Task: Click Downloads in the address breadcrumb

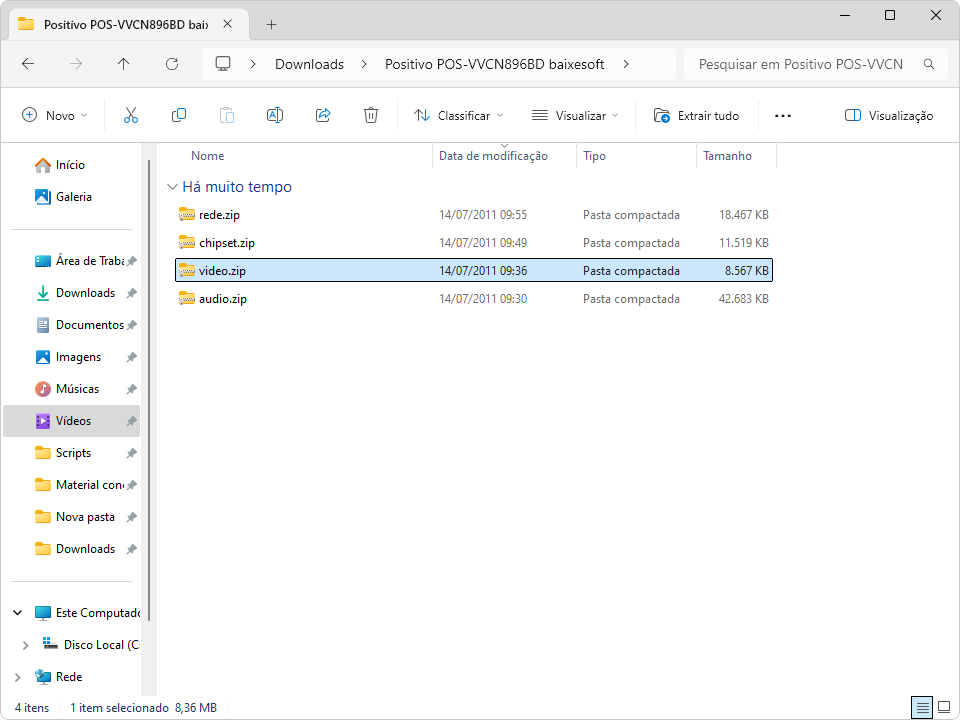Action: click(x=309, y=64)
